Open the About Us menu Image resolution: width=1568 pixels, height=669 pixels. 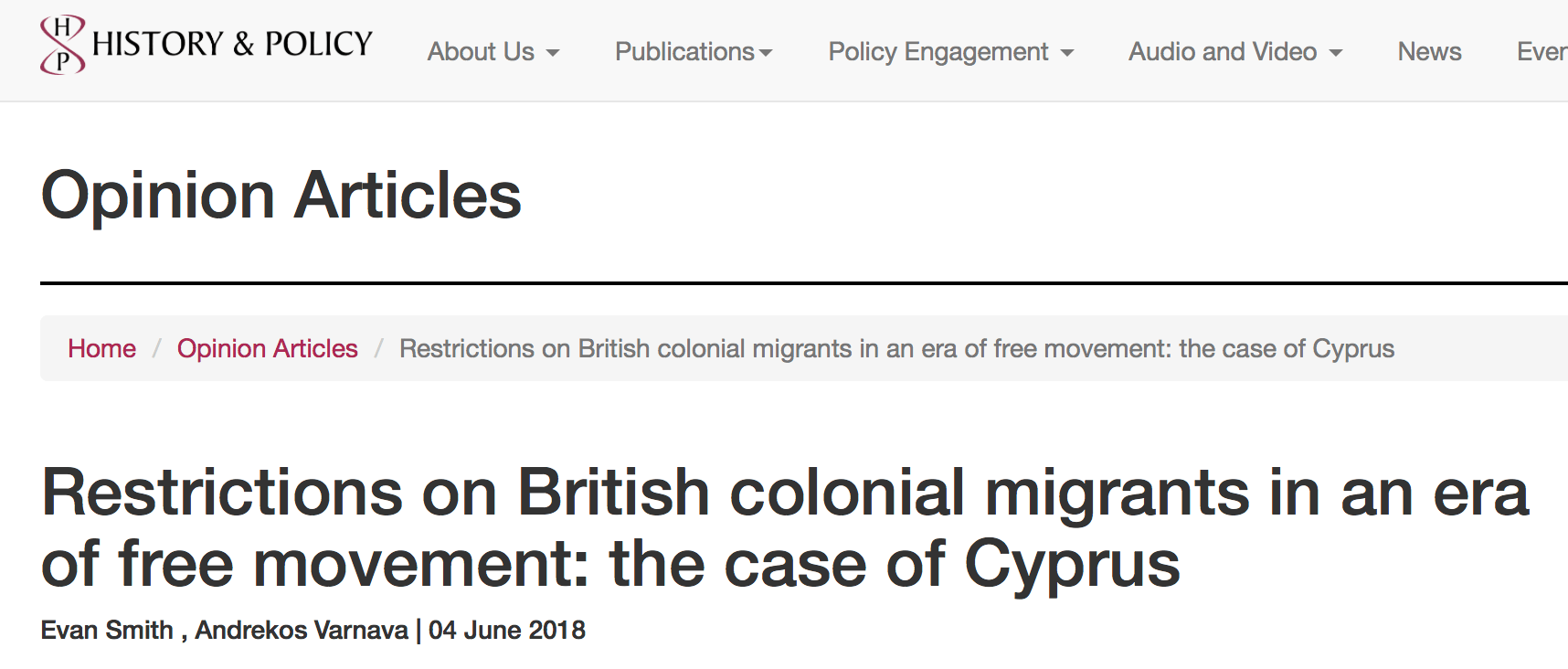tap(482, 52)
